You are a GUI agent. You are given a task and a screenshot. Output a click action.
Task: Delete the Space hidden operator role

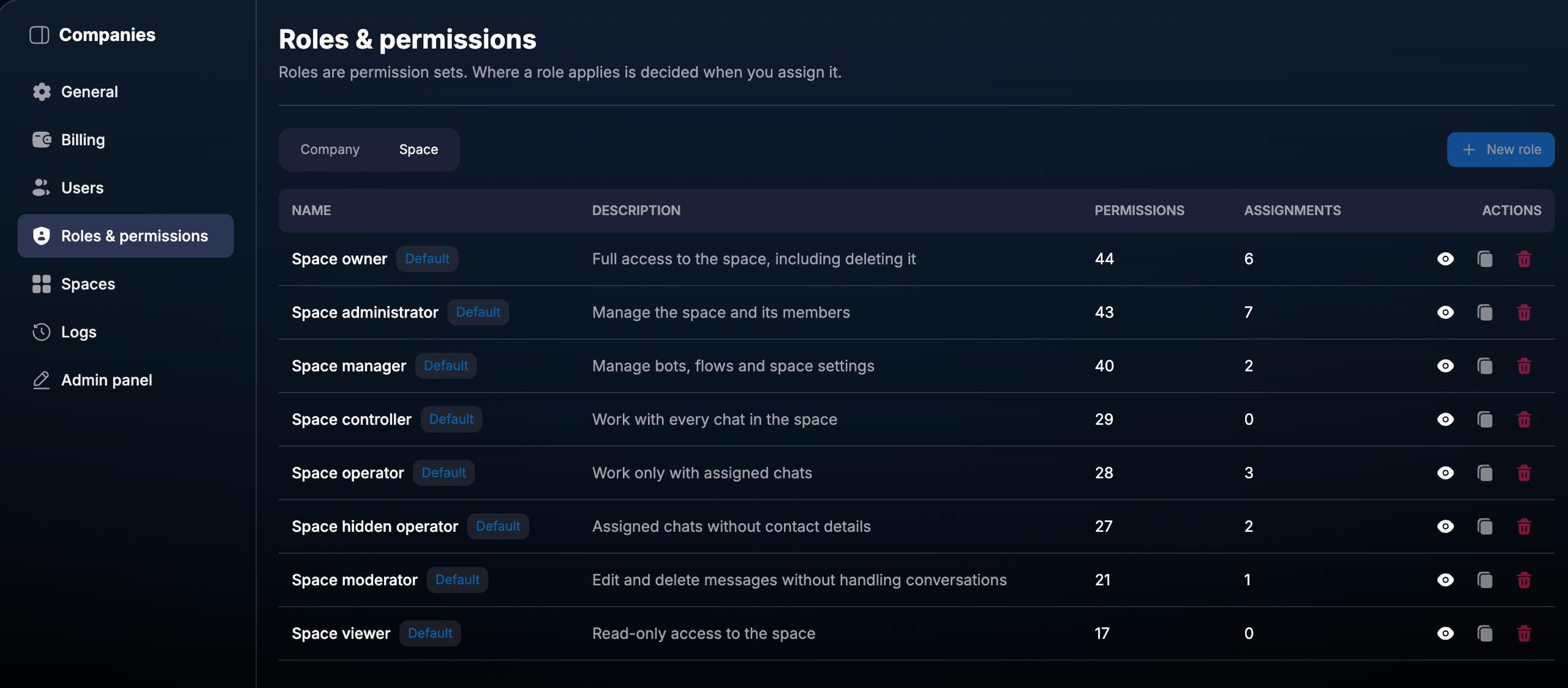click(1524, 526)
